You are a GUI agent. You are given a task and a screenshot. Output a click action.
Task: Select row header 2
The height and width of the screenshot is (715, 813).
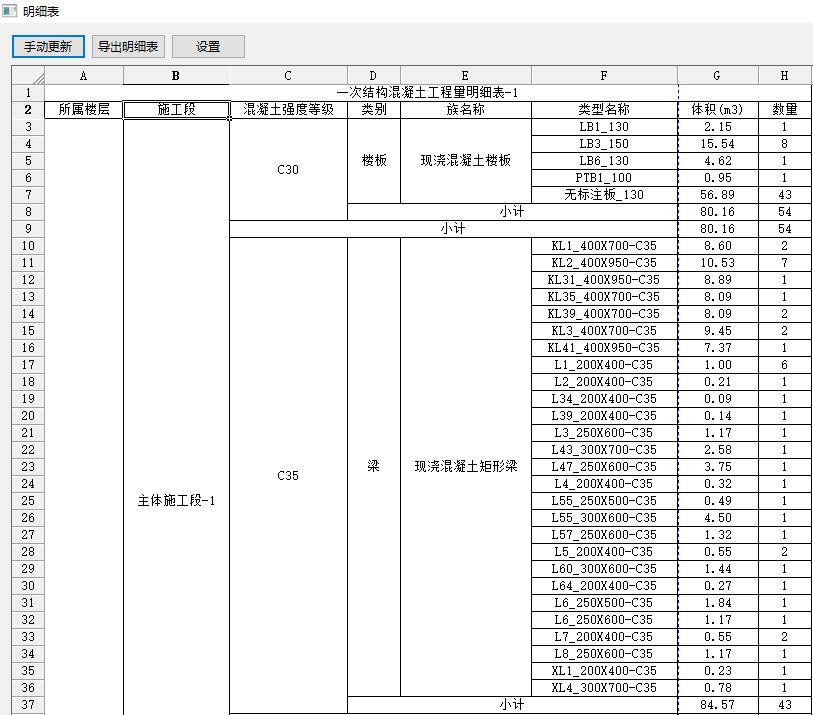pos(28,110)
